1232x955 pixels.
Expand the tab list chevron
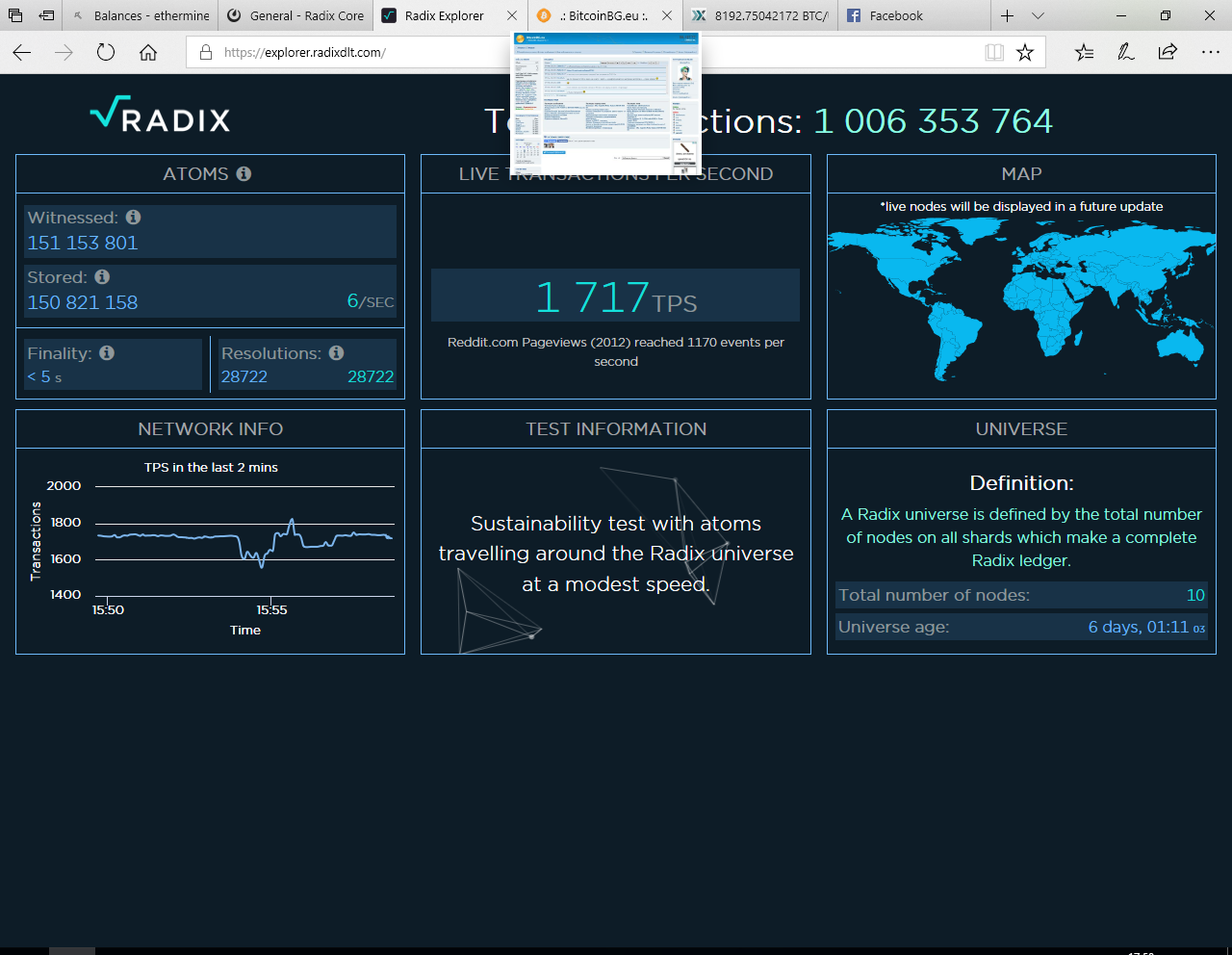(1038, 15)
